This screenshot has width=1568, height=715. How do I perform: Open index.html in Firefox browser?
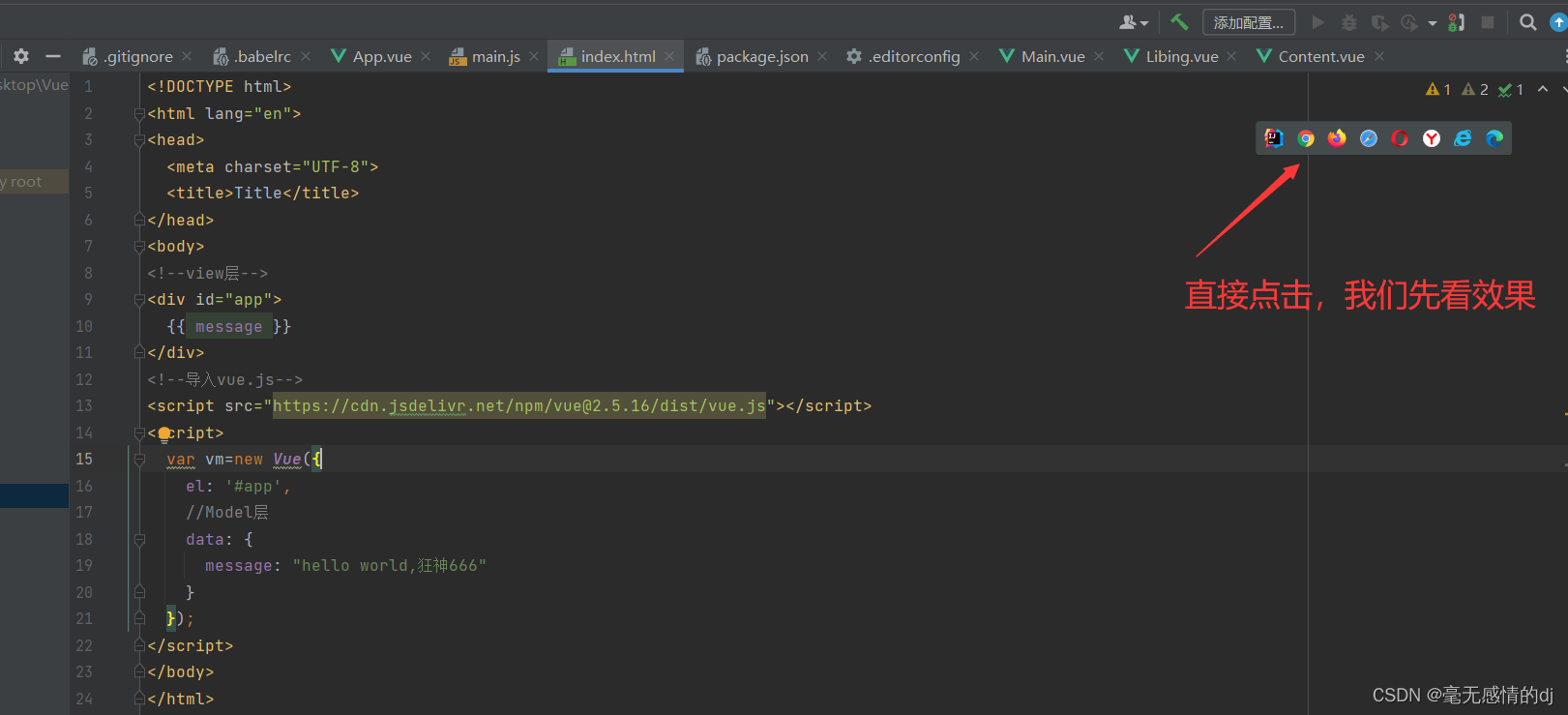pyautogui.click(x=1337, y=138)
